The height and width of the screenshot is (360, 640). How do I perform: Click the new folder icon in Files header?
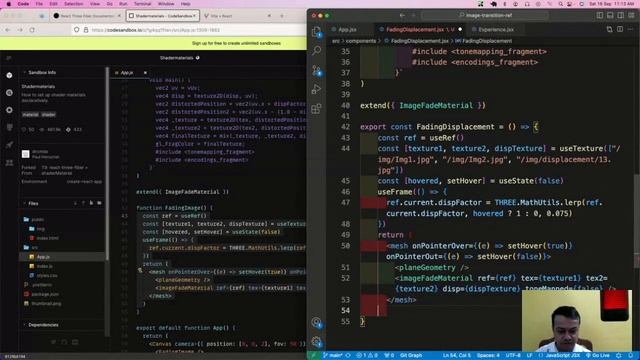(x=99, y=203)
